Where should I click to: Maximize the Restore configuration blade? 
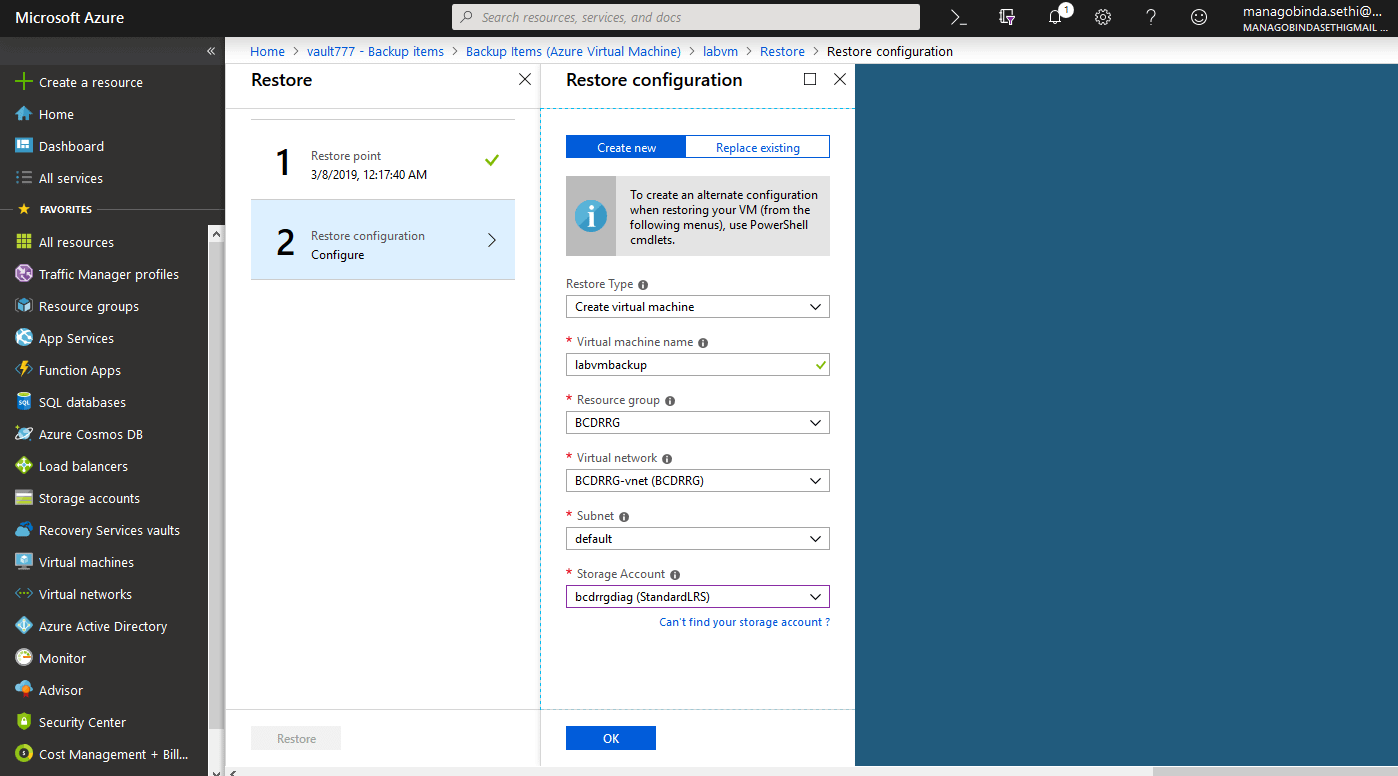pos(810,79)
